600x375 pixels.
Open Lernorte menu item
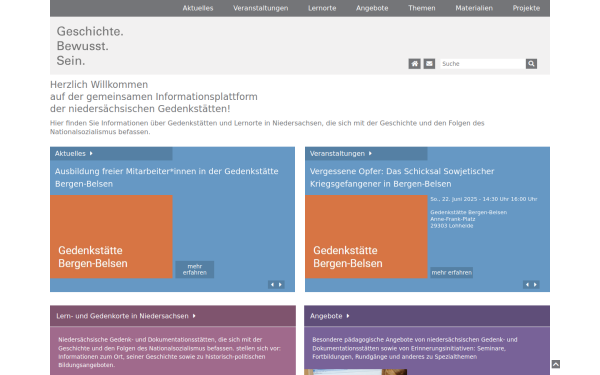click(x=322, y=8)
